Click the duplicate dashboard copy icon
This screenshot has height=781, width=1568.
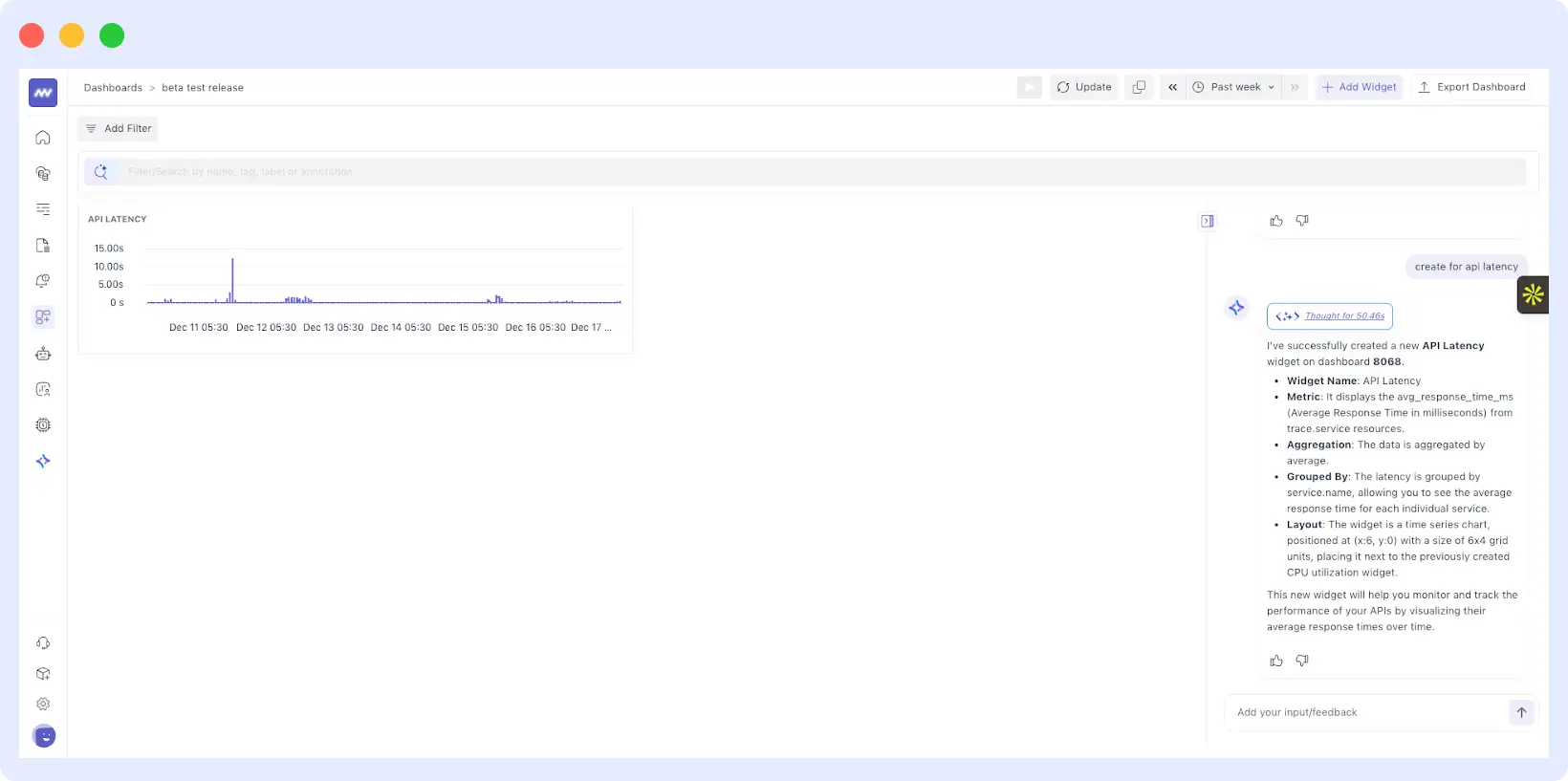click(x=1139, y=87)
